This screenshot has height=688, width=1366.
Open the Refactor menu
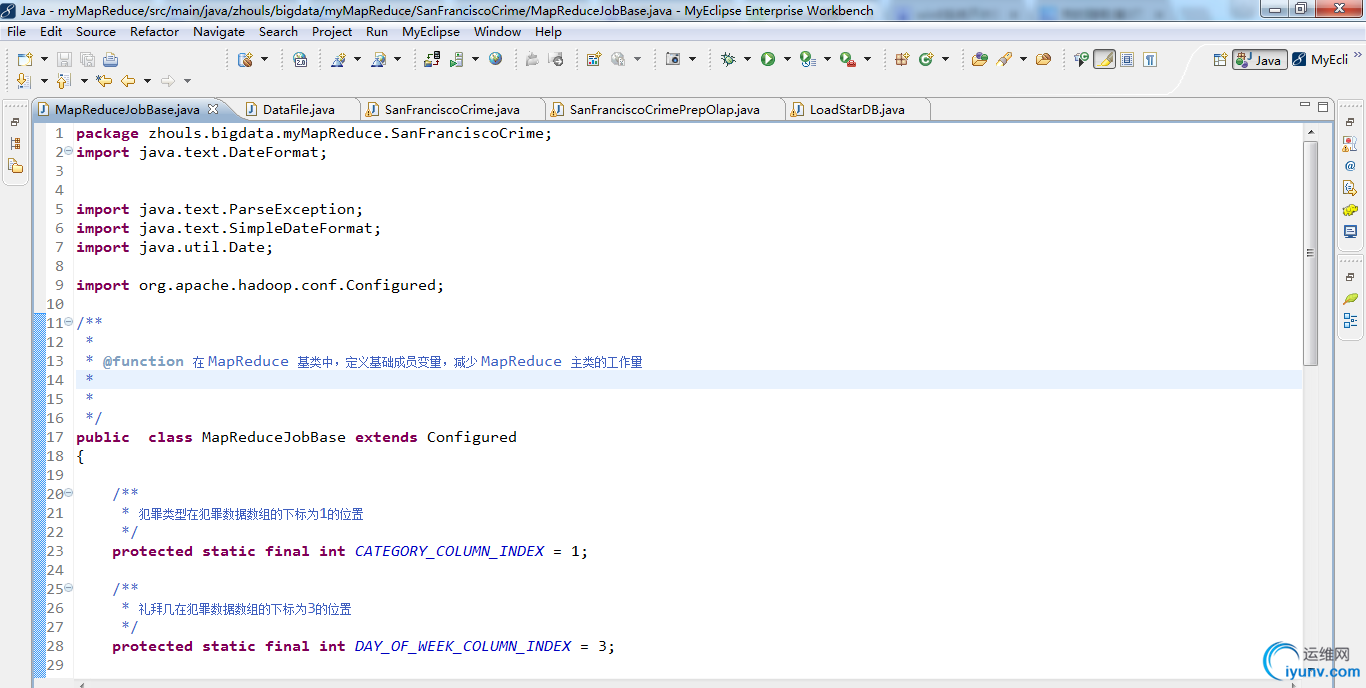pyautogui.click(x=154, y=31)
